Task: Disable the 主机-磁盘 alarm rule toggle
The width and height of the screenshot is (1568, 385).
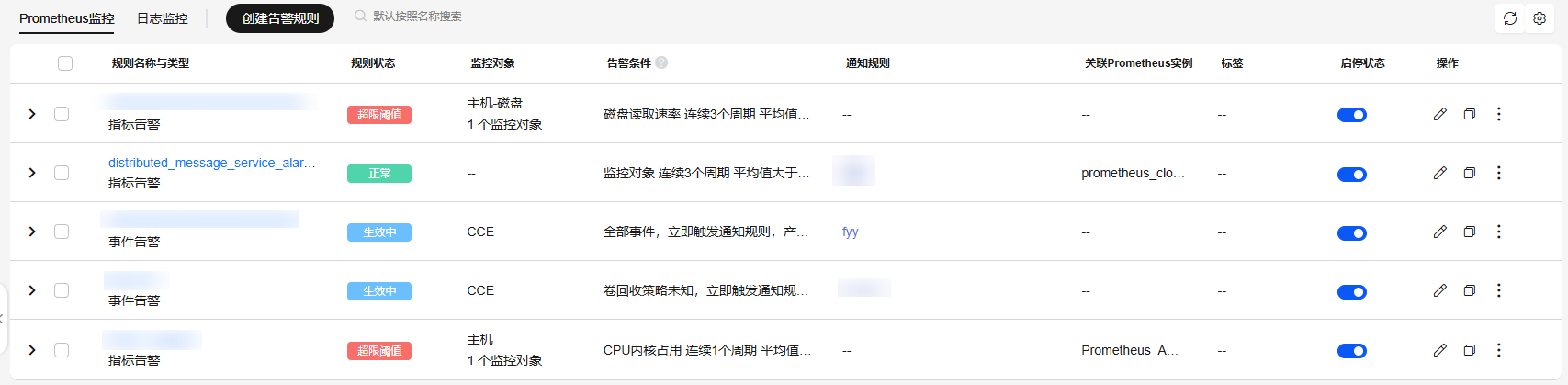Action: tap(1351, 115)
